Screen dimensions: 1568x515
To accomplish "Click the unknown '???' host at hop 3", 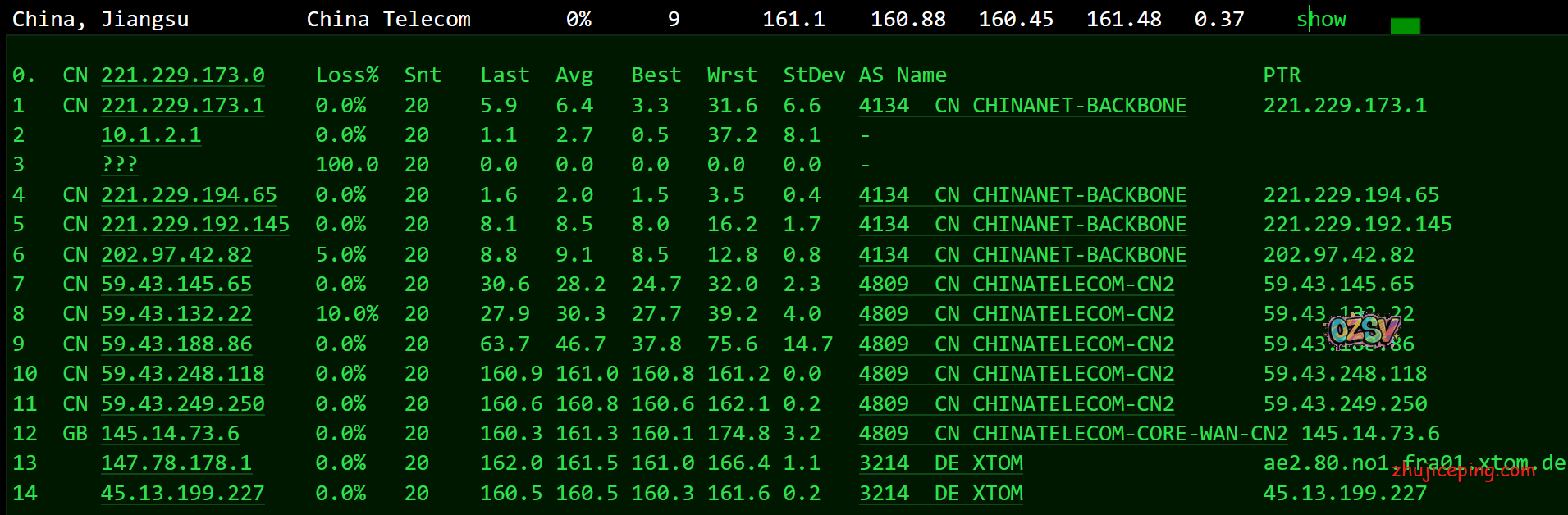I will tap(119, 165).
